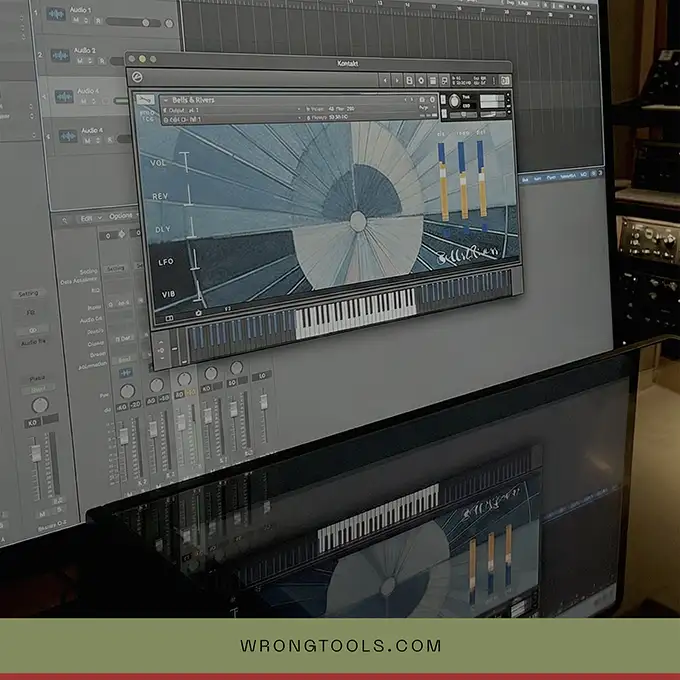Image resolution: width=680 pixels, height=680 pixels.
Task: Click the search magnifier icon in mixer header
Action: [x=66, y=218]
